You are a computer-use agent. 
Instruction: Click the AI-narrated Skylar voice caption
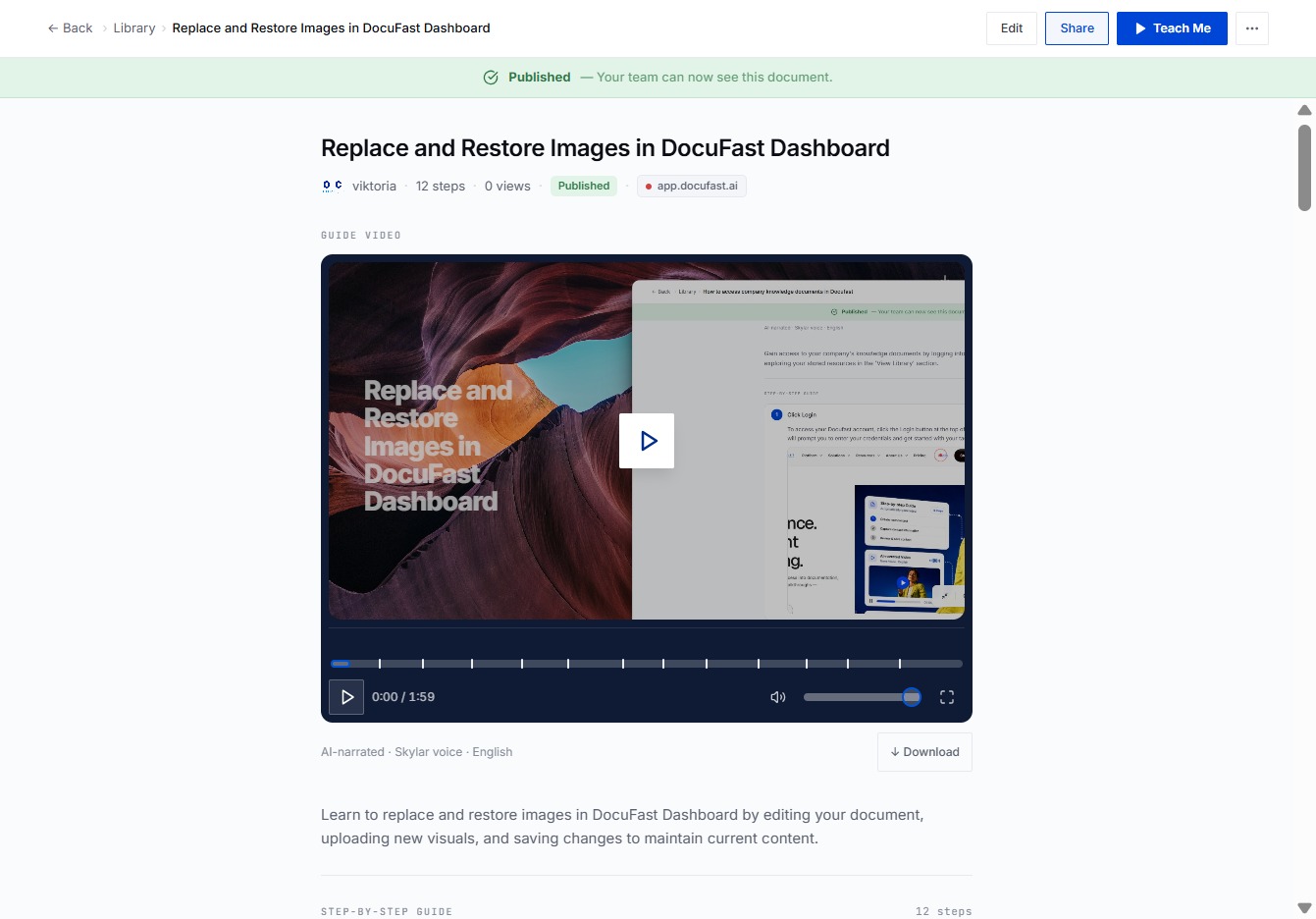click(x=417, y=752)
